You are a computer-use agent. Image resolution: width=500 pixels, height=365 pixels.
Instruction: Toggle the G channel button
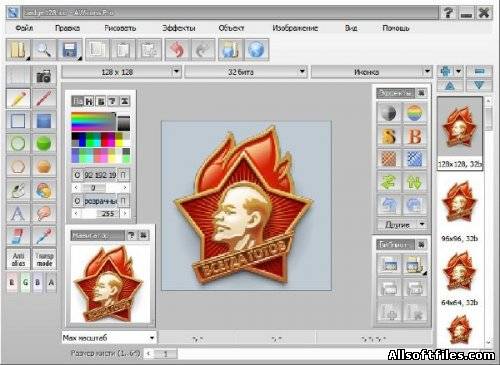point(25,283)
